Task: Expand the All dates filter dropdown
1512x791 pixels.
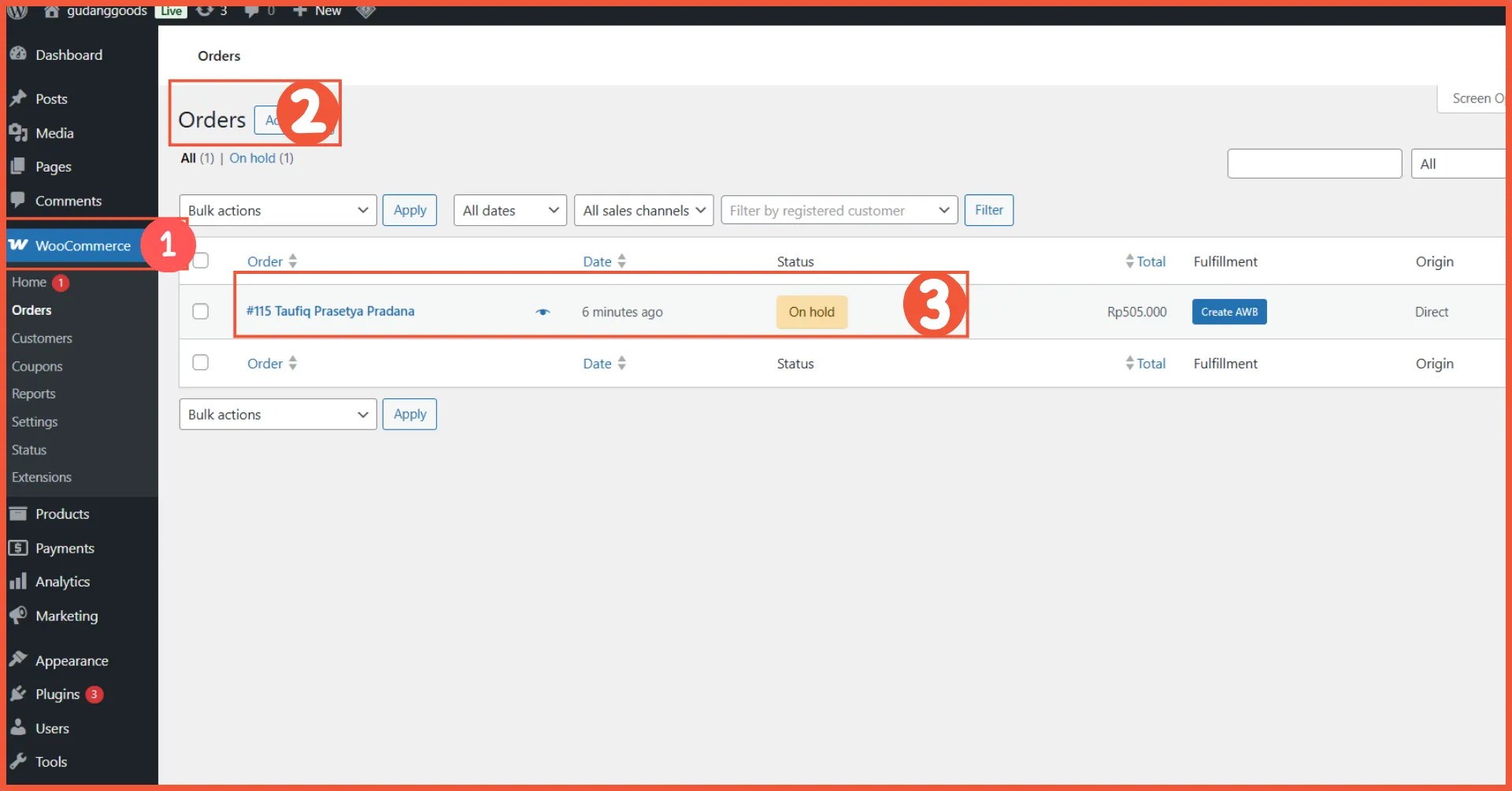Action: [510, 210]
